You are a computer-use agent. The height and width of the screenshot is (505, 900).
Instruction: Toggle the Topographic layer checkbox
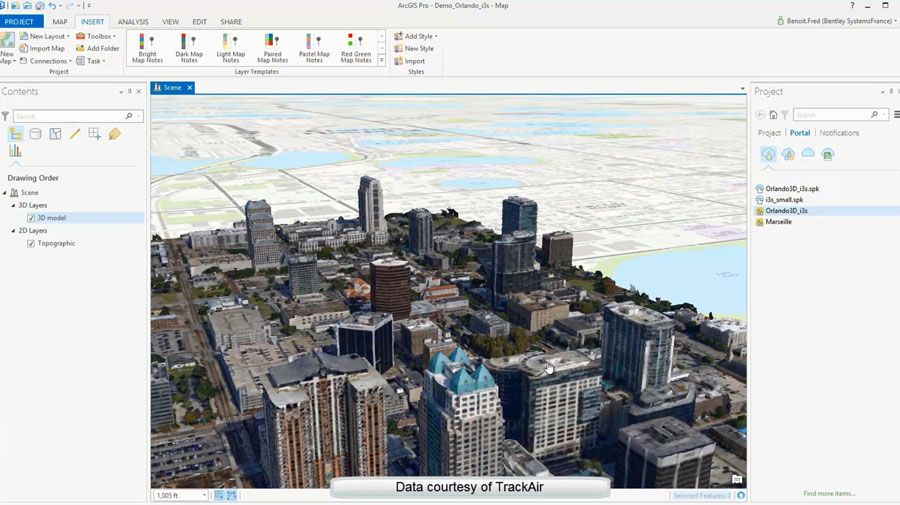(x=31, y=243)
